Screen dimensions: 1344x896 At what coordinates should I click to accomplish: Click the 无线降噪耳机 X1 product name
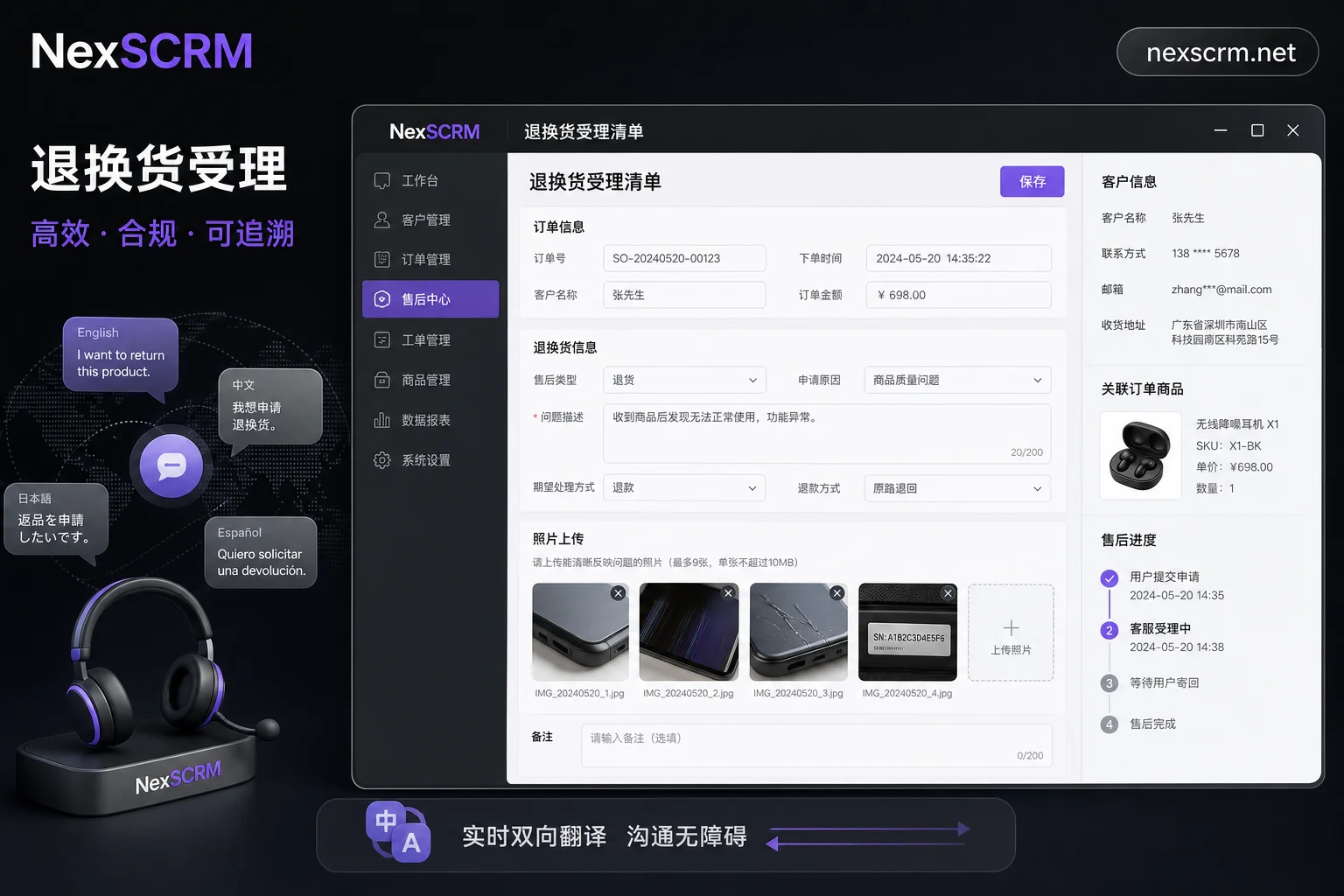pos(1237,424)
